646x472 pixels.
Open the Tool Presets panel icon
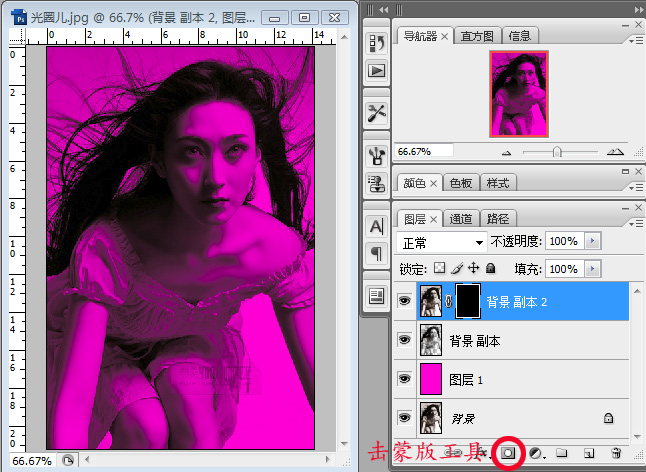point(377,111)
